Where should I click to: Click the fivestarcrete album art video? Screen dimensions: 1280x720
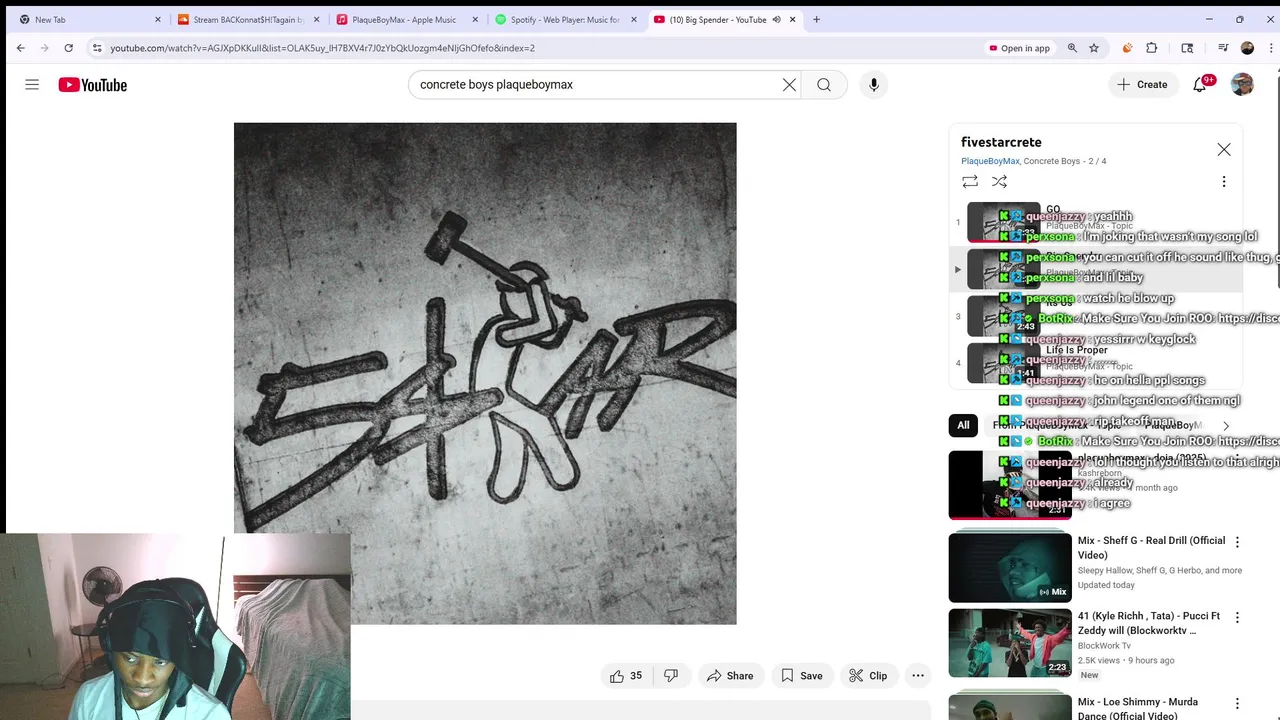(485, 374)
